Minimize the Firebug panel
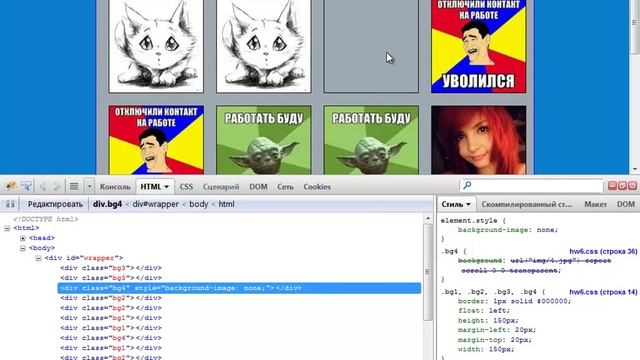Image resolution: width=640 pixels, height=360 pixels. 612,186
